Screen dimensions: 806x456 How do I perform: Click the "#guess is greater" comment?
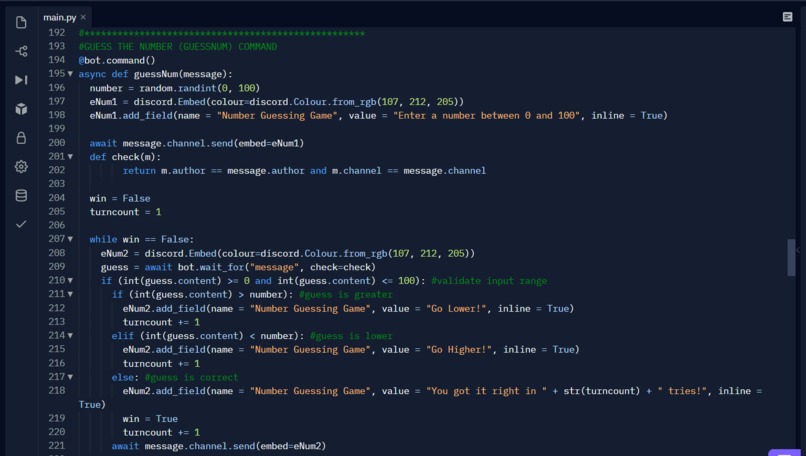pos(345,295)
